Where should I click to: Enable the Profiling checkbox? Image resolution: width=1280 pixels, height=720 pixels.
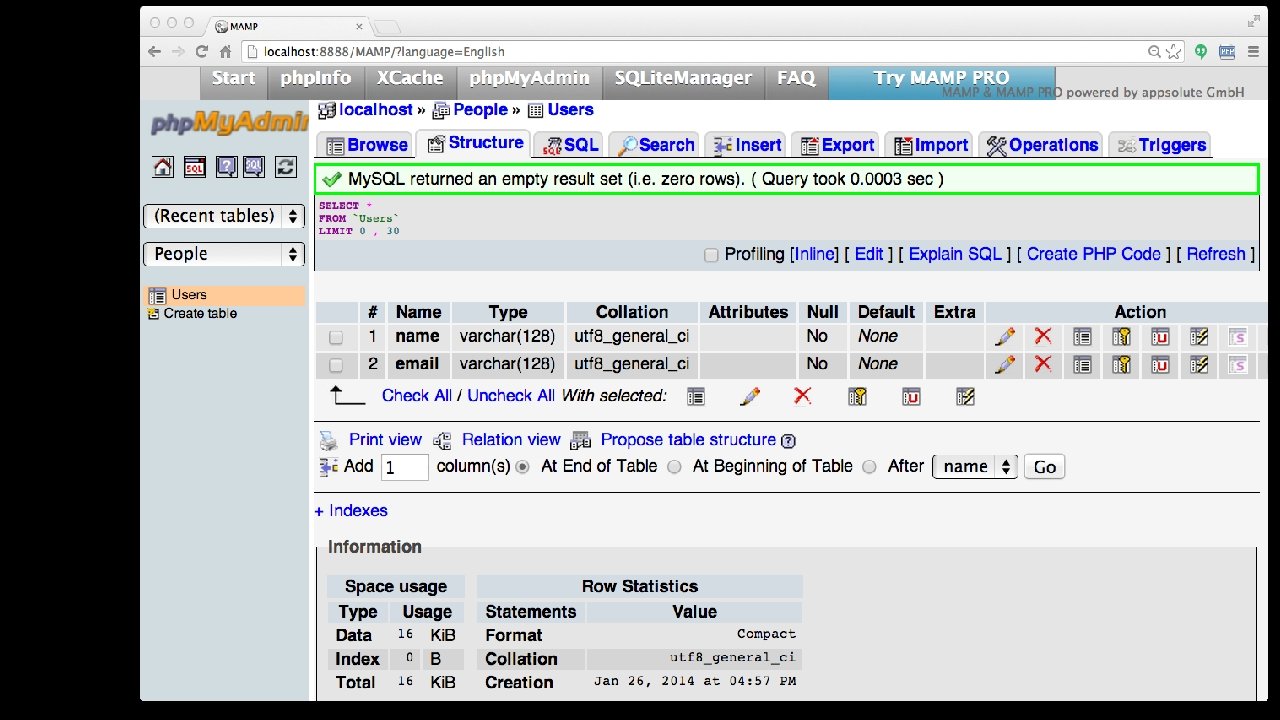tap(711, 255)
